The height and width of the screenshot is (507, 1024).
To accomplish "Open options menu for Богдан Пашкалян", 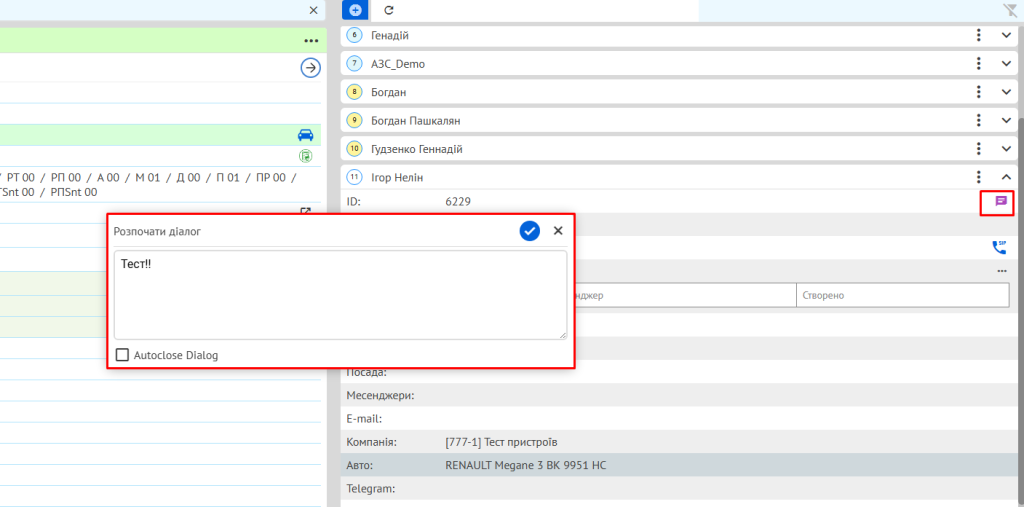I will coord(978,120).
